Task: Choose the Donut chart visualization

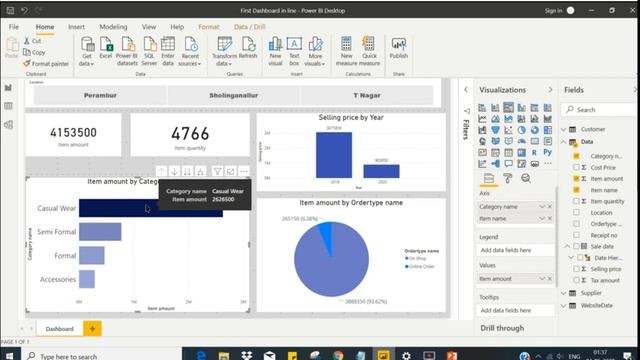Action: tap(534, 130)
